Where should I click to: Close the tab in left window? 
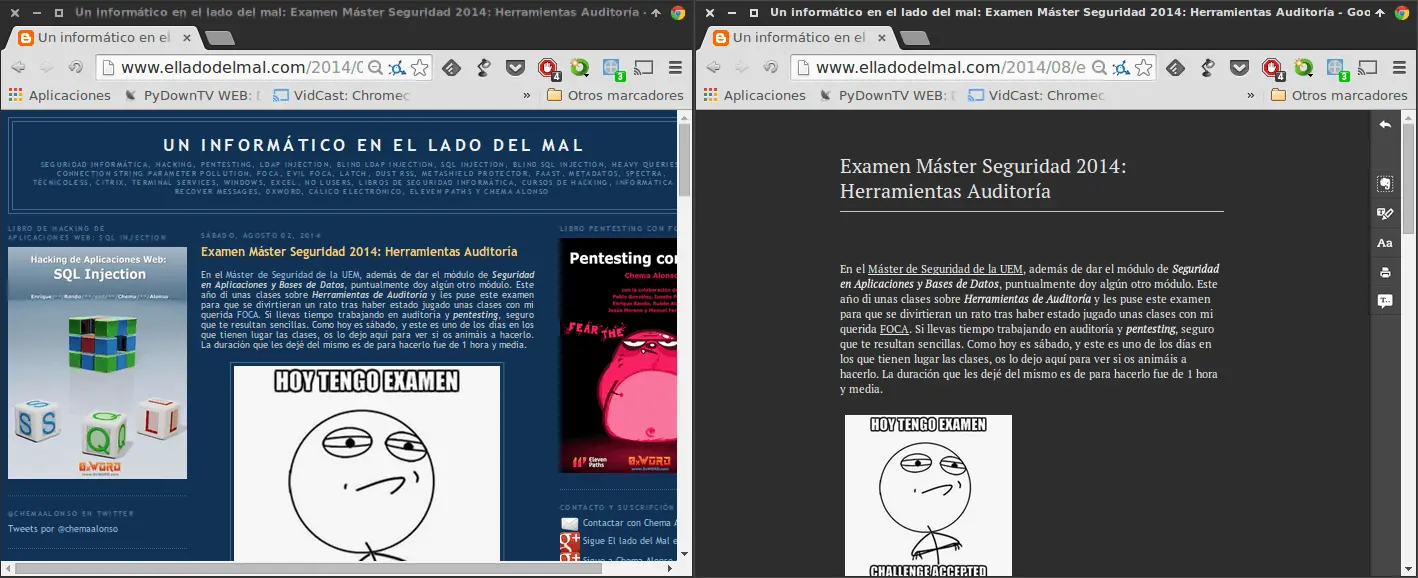(x=185, y=38)
